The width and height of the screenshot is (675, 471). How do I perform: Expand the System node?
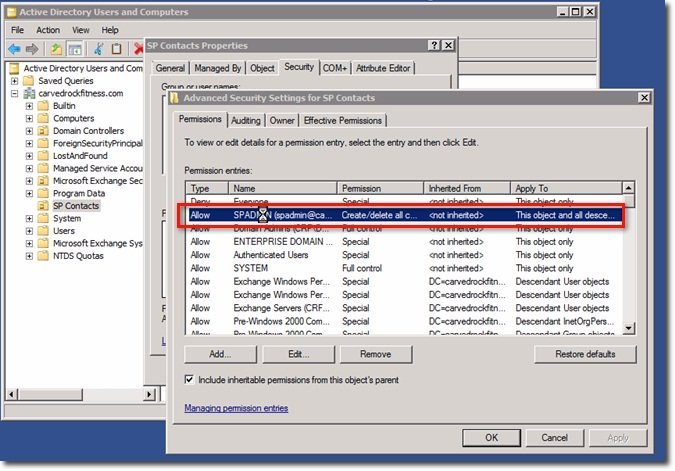(x=29, y=218)
